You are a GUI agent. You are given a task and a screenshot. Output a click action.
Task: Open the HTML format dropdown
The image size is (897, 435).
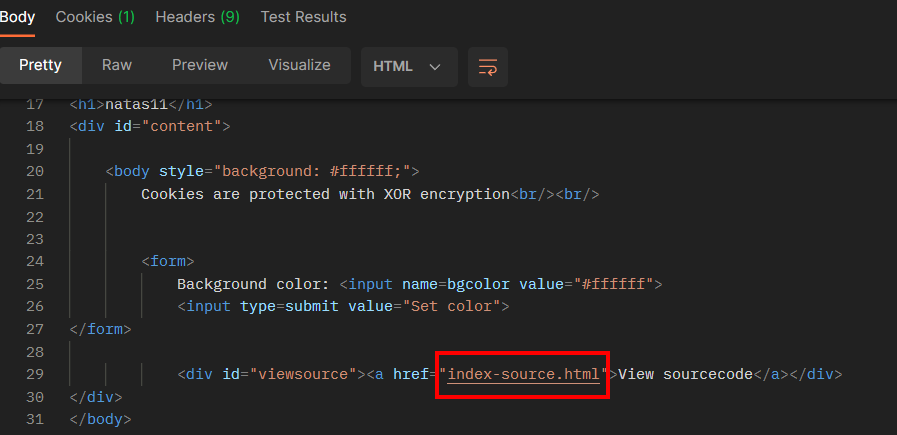(x=408, y=66)
